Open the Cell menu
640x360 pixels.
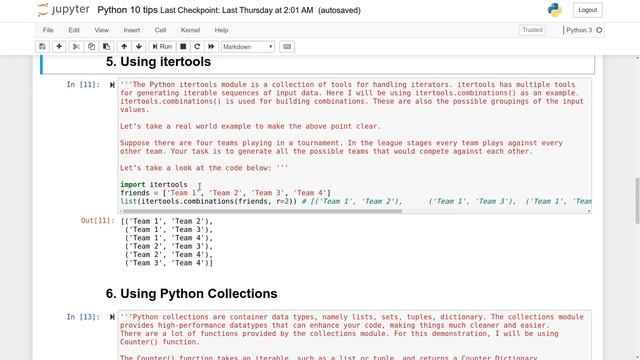(x=160, y=30)
